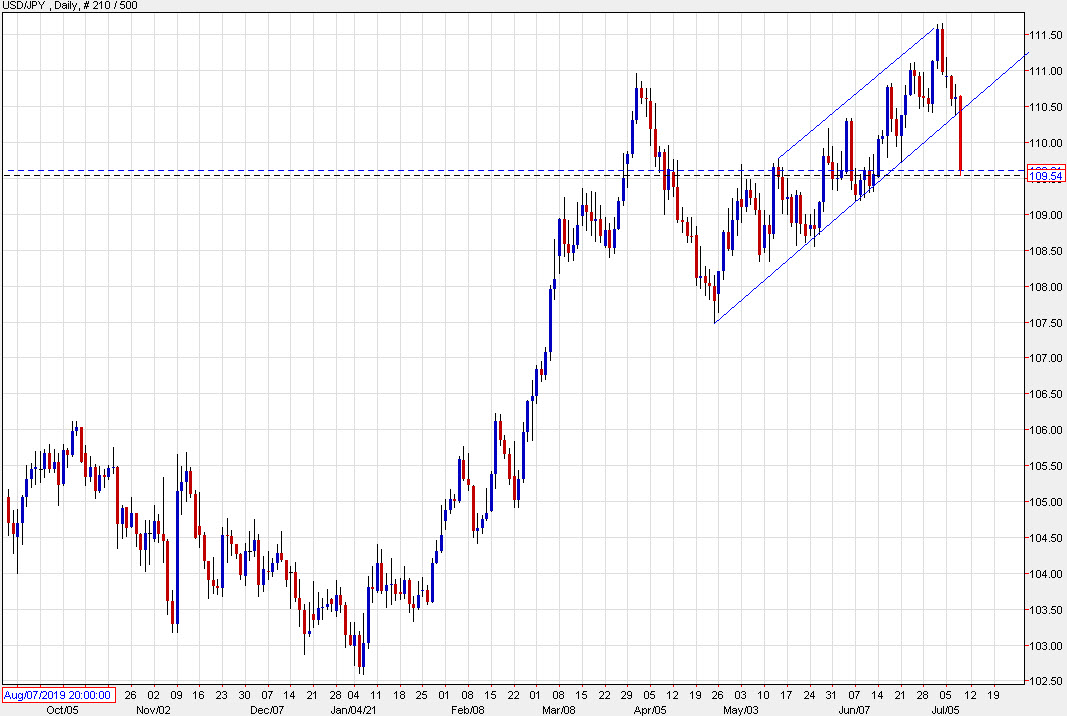Click the large red final candlestick
1067x716 pixels.
click(960, 133)
